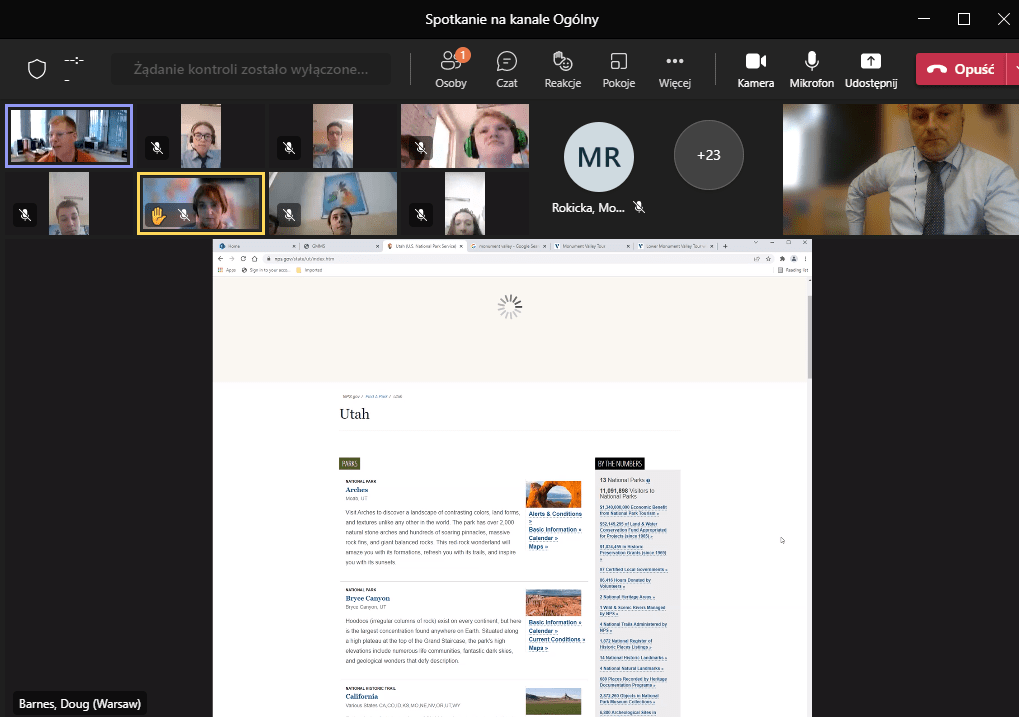
Task: Open the Osoby participants panel
Action: click(x=450, y=68)
